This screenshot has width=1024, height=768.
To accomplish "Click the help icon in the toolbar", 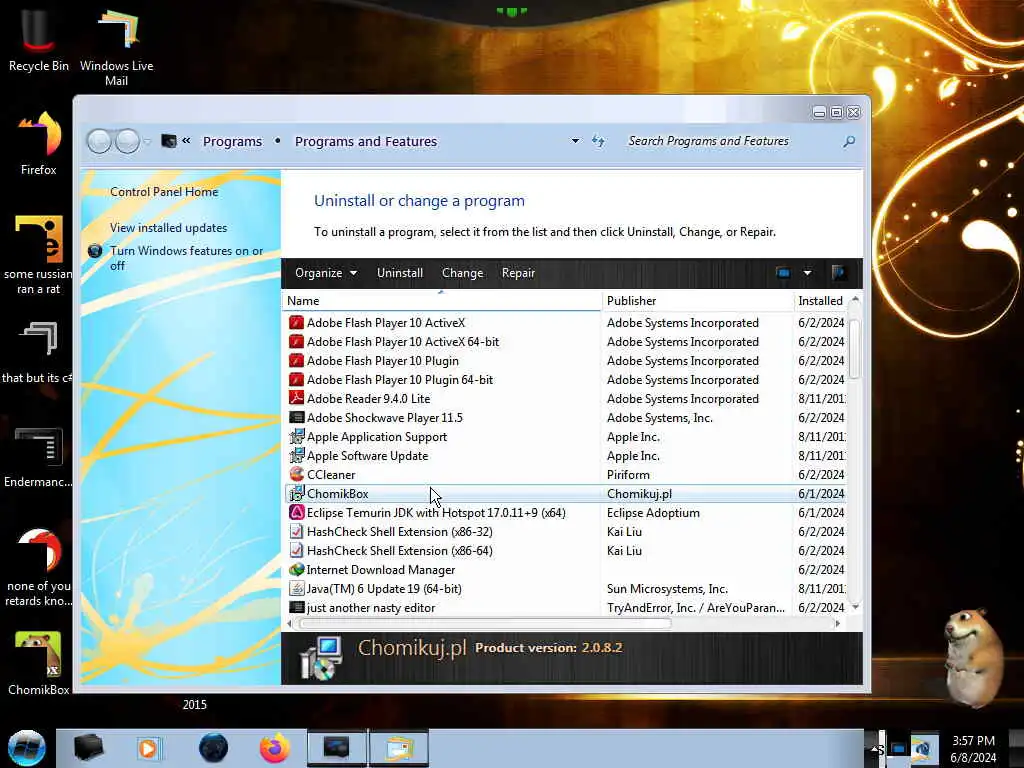I will pos(839,273).
